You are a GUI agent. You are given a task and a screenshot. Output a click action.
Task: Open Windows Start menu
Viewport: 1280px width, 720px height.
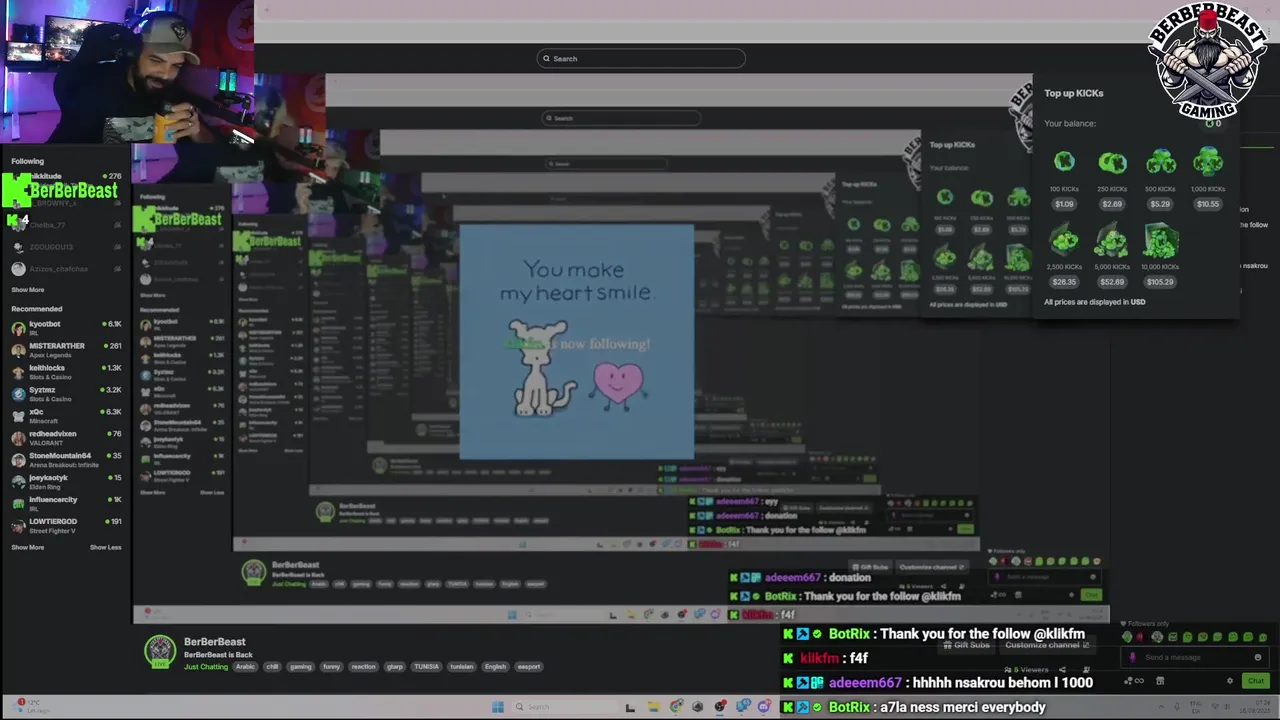click(x=497, y=707)
